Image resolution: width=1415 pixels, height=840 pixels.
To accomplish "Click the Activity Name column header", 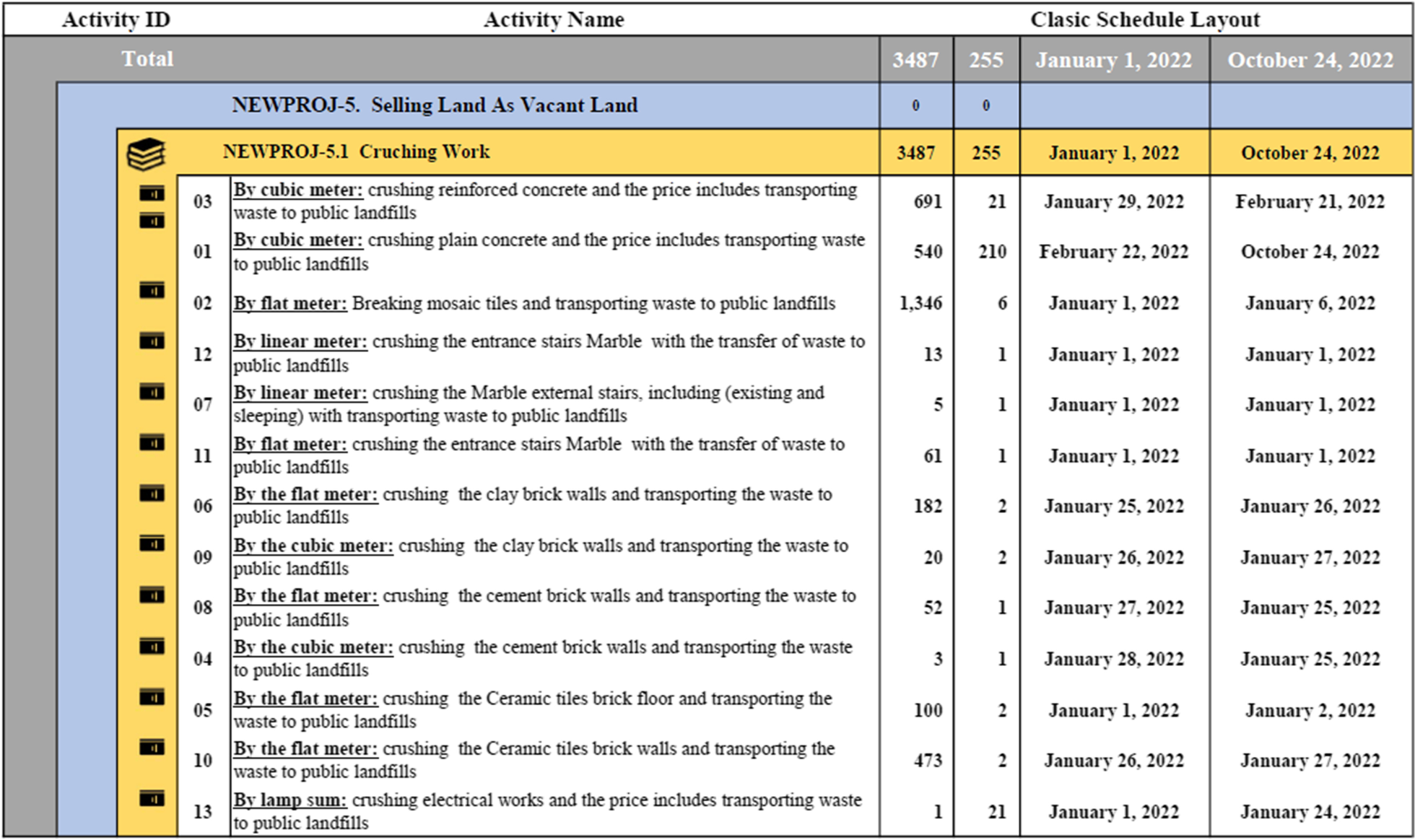I will 554,19.
